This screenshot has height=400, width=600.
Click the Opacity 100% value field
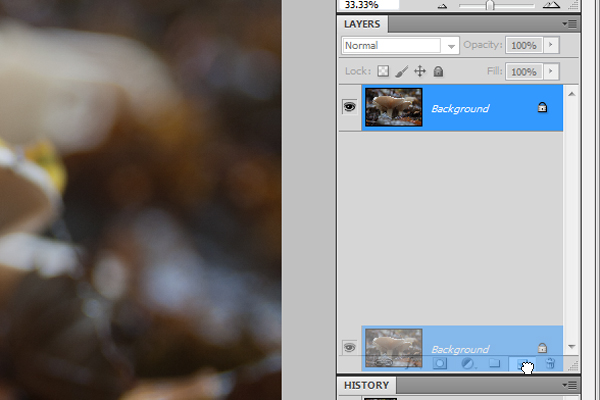pos(523,45)
